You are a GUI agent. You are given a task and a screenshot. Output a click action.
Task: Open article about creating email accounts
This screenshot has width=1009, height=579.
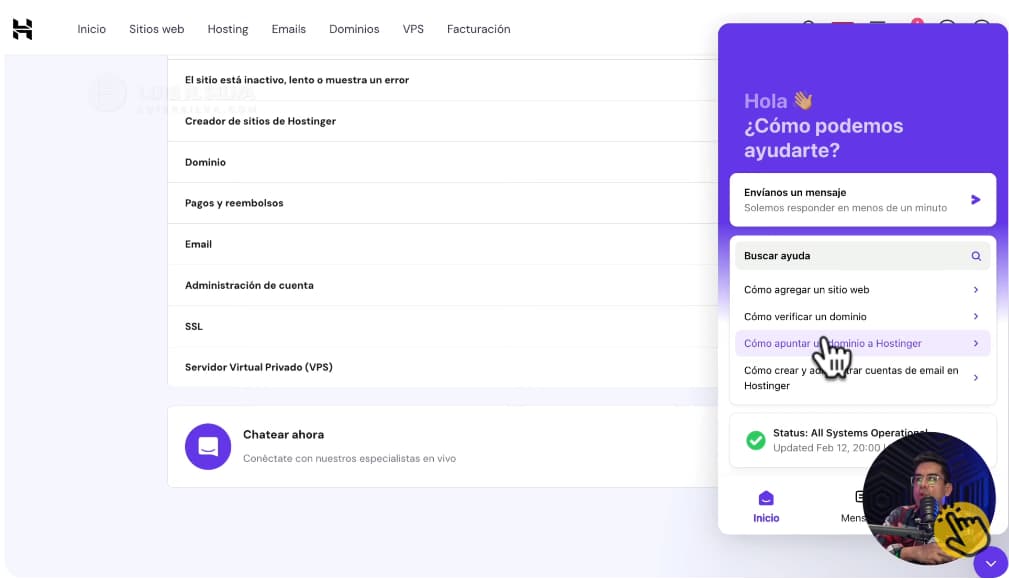pos(862,378)
